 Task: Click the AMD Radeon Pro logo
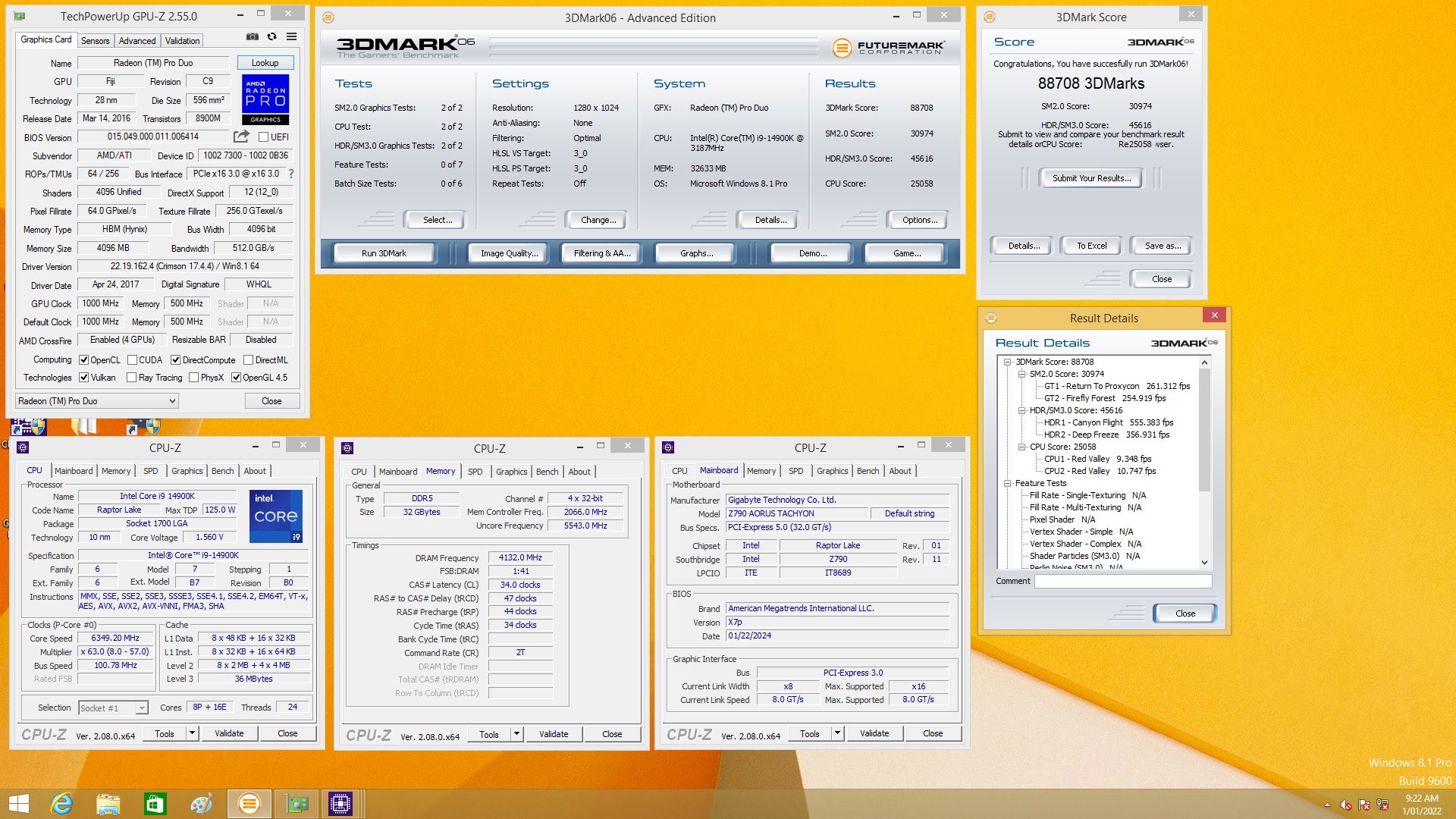[265, 99]
